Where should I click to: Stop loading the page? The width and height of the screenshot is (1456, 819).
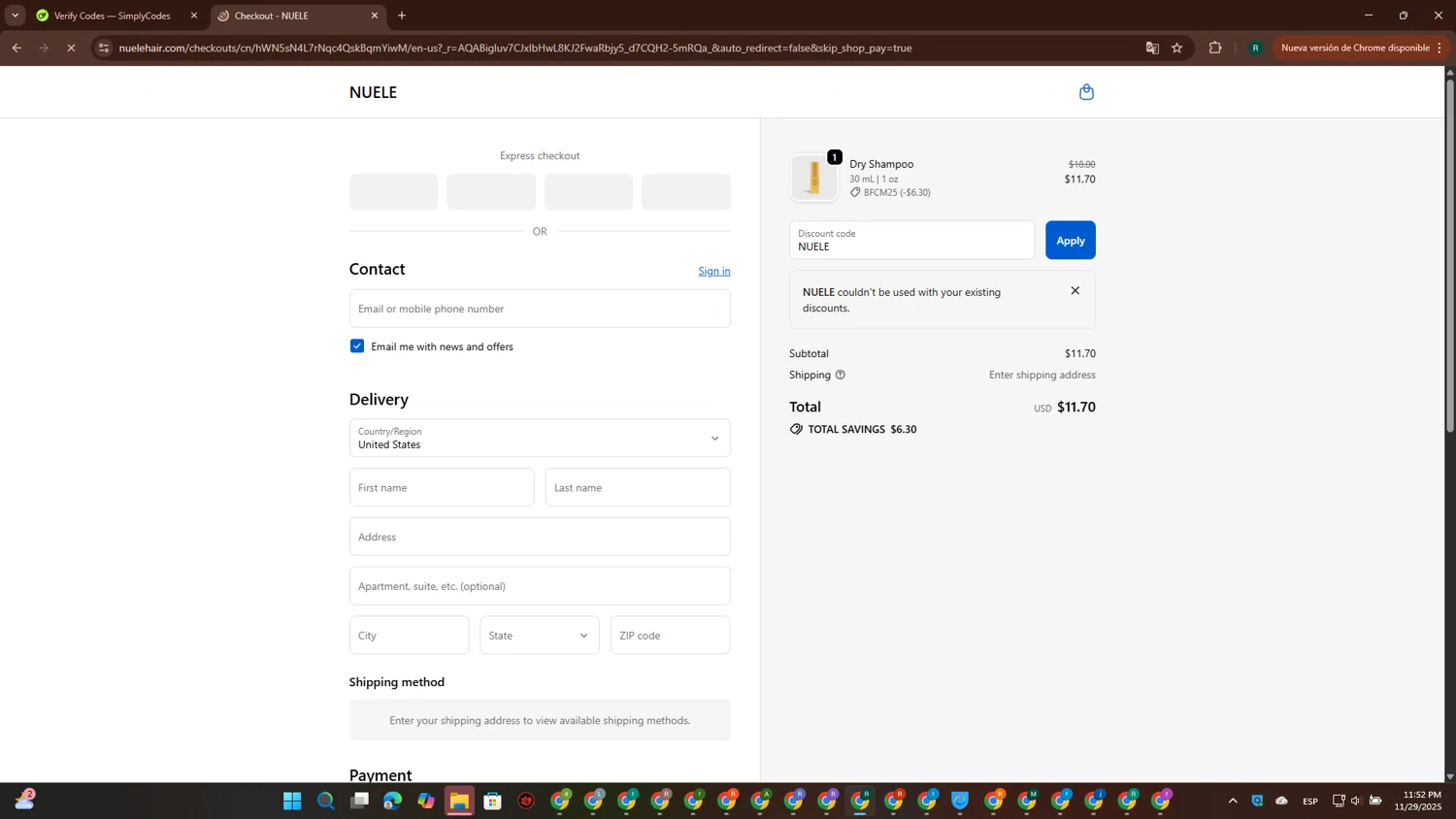pyautogui.click(x=71, y=48)
